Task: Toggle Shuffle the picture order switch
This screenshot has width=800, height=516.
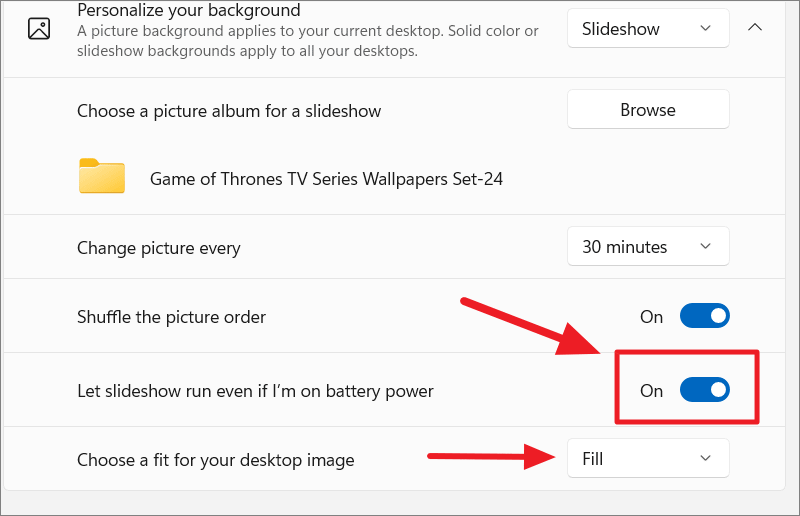Action: point(705,316)
